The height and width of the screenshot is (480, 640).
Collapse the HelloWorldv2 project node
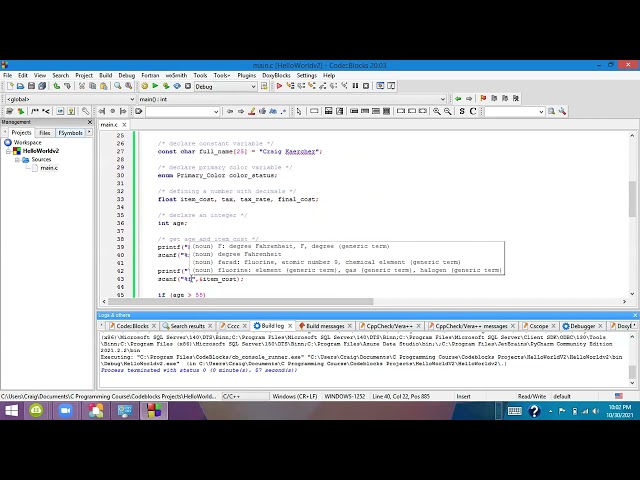8,151
